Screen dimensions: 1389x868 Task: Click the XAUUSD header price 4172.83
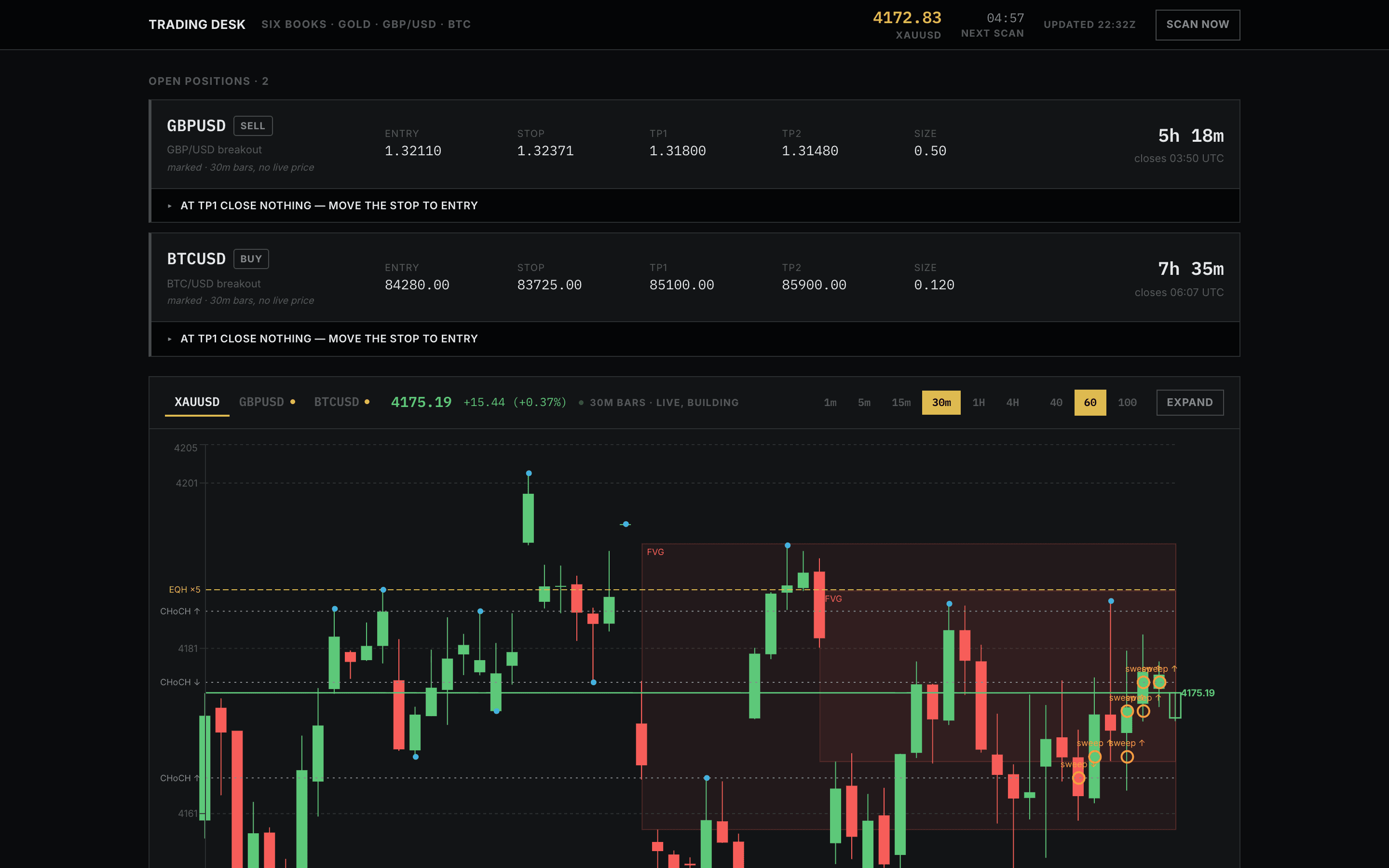(x=907, y=18)
